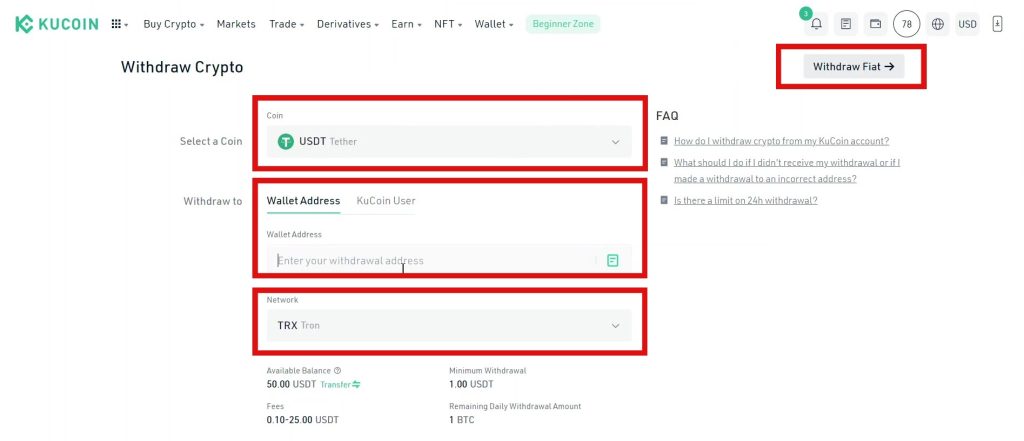Open the Beginner Zone
This screenshot has width=1024, height=441.
563,24
